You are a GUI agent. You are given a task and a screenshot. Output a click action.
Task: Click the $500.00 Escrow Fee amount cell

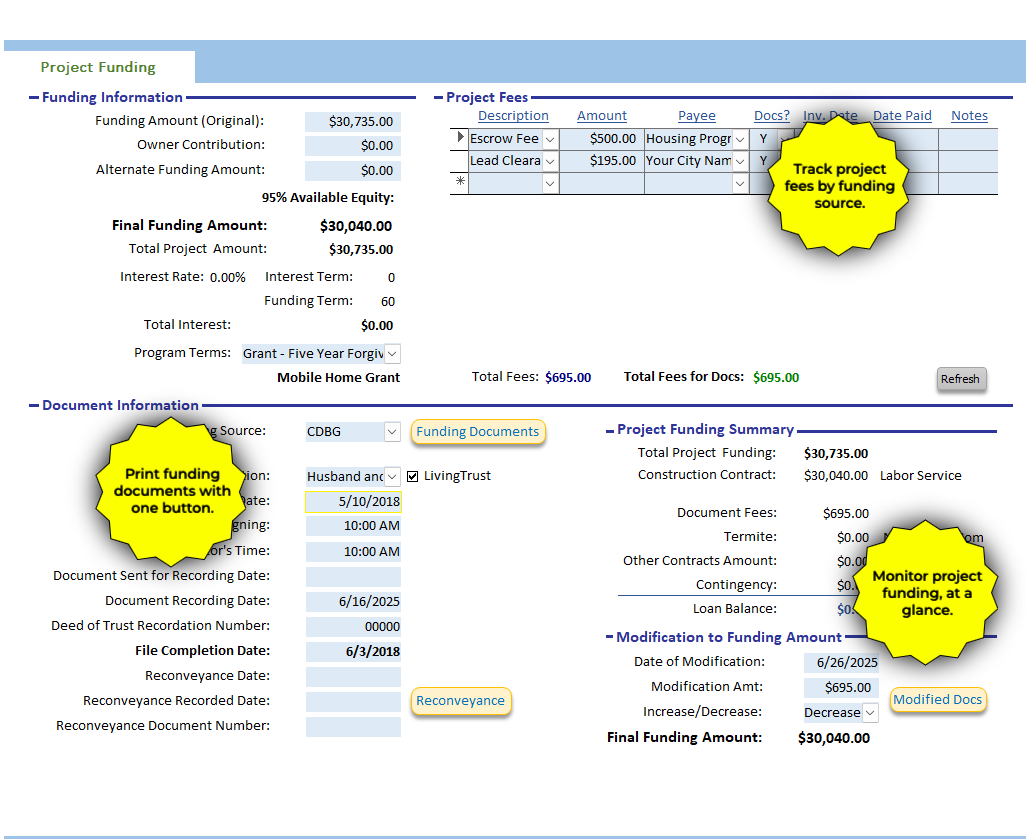click(602, 139)
